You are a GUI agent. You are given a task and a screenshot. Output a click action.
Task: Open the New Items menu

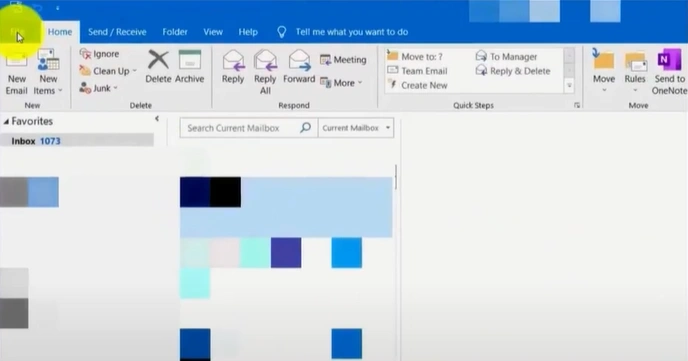point(48,72)
